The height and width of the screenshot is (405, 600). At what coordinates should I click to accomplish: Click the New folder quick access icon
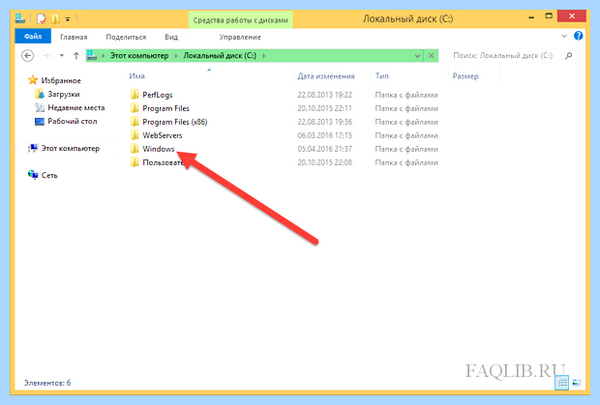[55, 18]
